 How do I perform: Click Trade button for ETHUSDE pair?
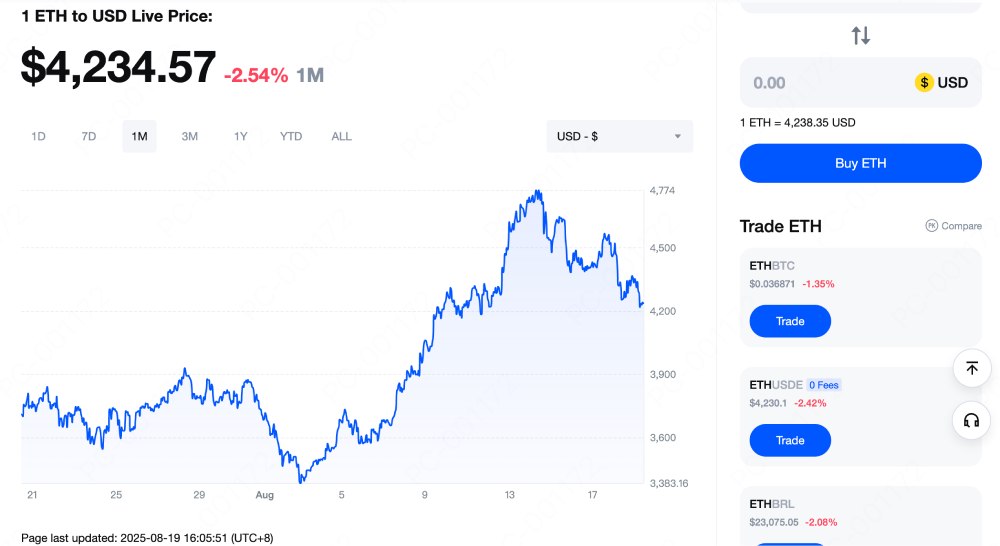790,440
